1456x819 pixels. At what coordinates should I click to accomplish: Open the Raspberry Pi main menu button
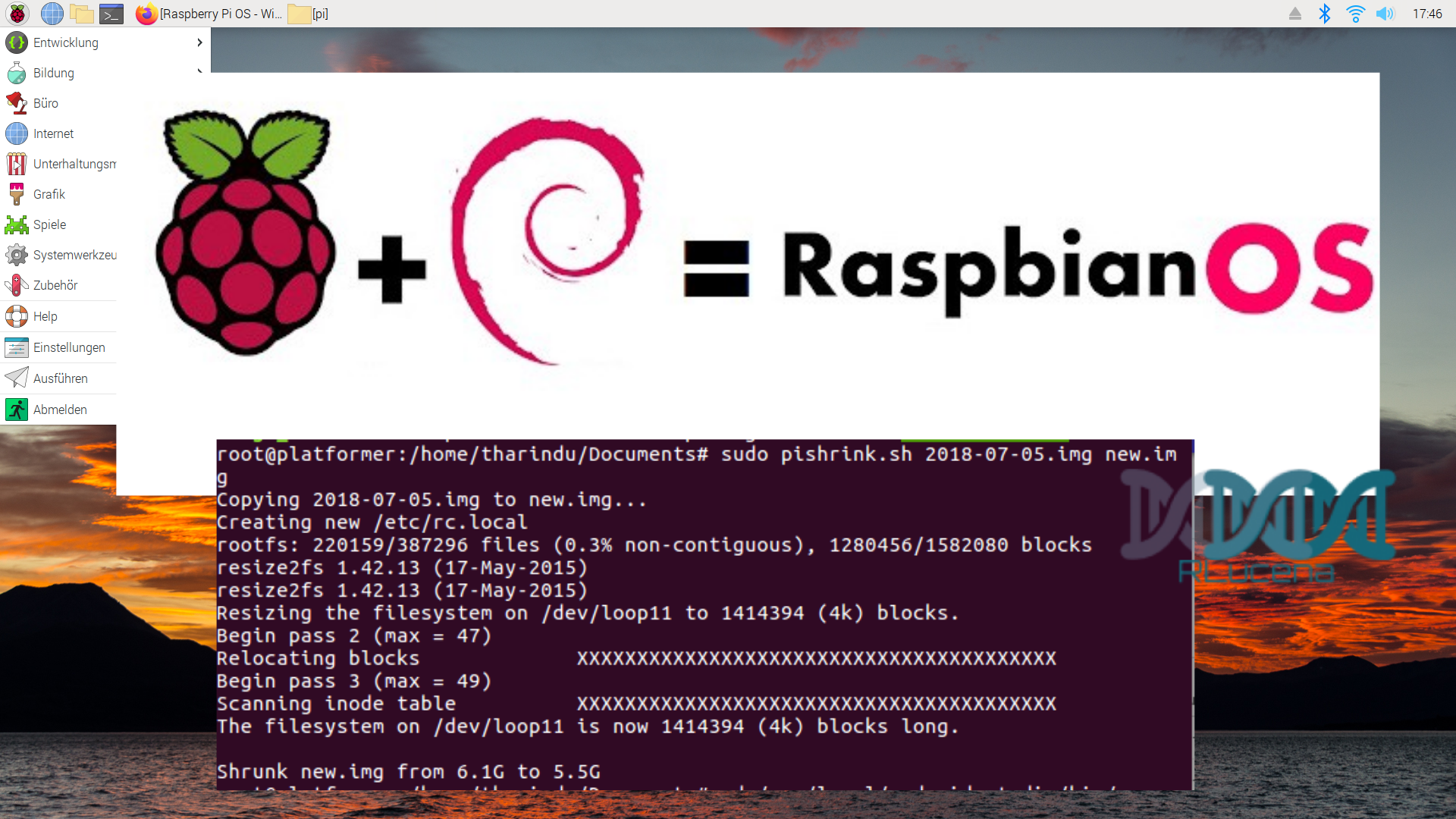tap(17, 14)
